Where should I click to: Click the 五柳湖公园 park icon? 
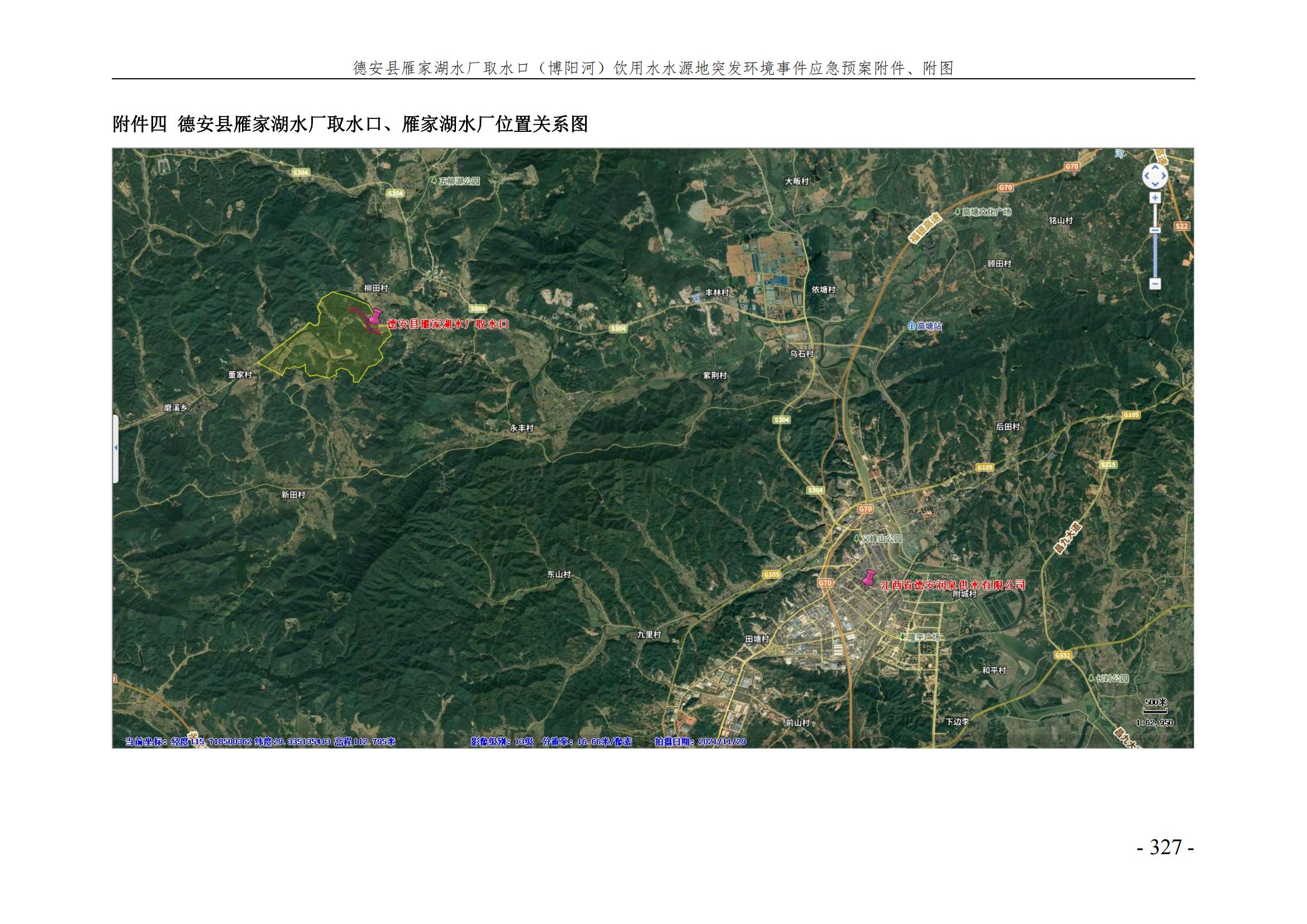(434, 181)
